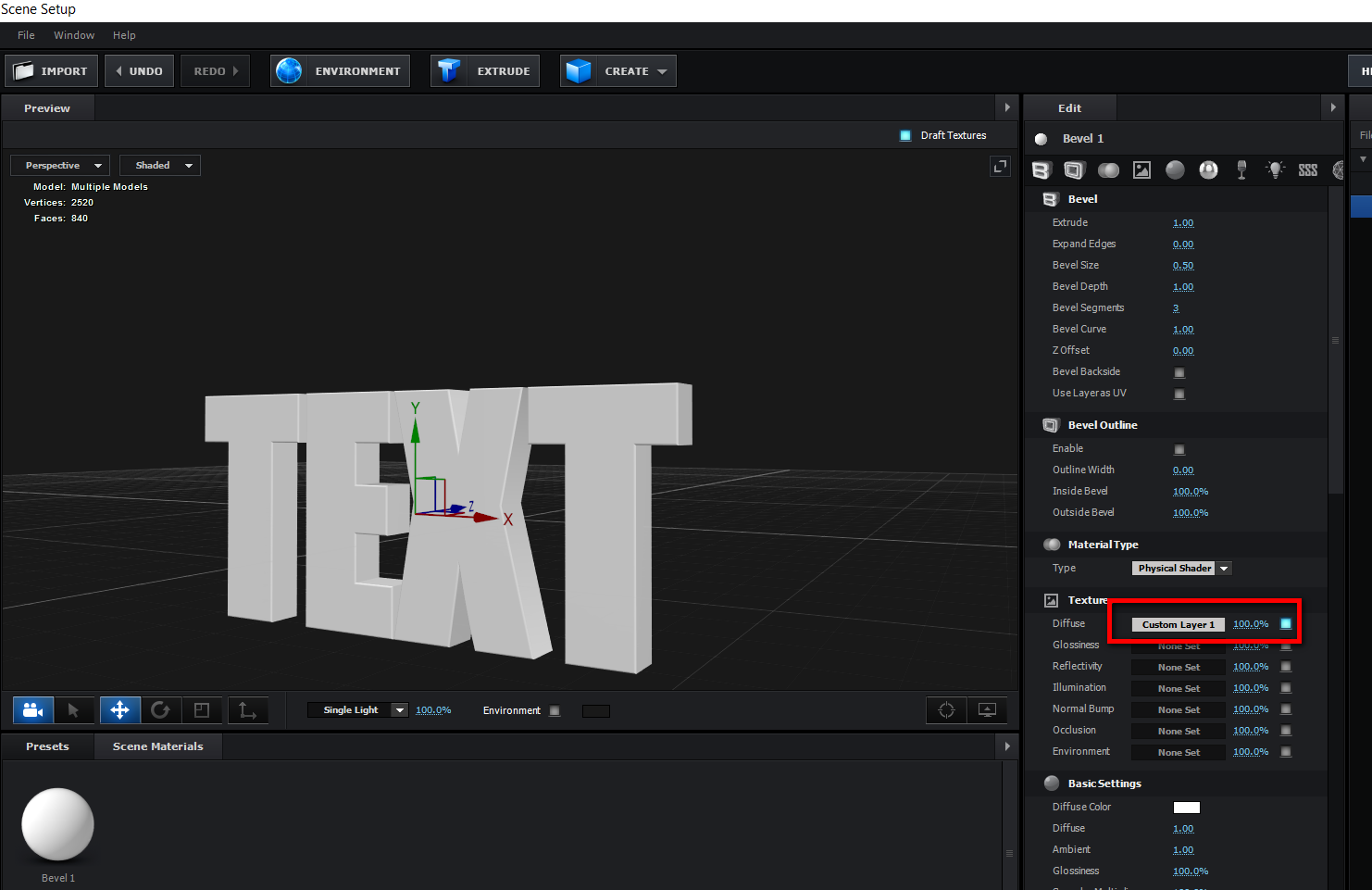Select the scale tool icon

click(202, 710)
